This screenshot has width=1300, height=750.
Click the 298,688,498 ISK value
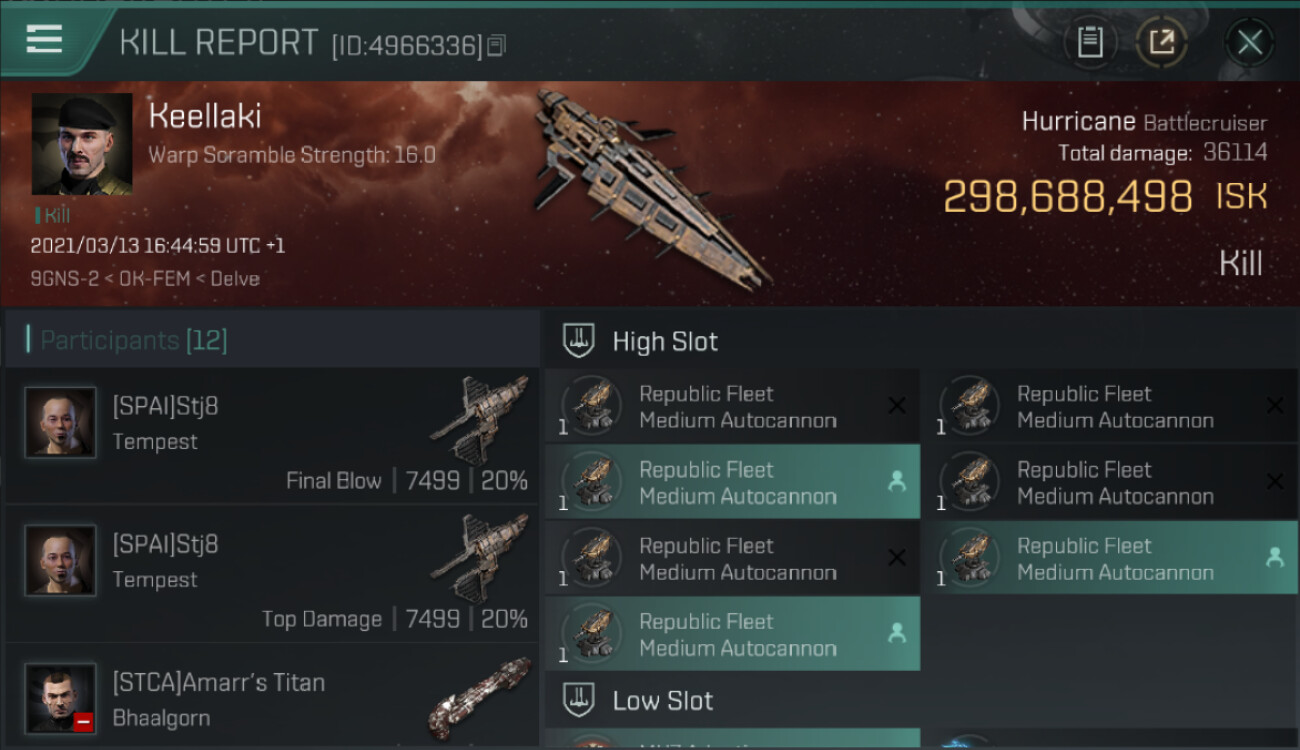pyautogui.click(x=1068, y=197)
